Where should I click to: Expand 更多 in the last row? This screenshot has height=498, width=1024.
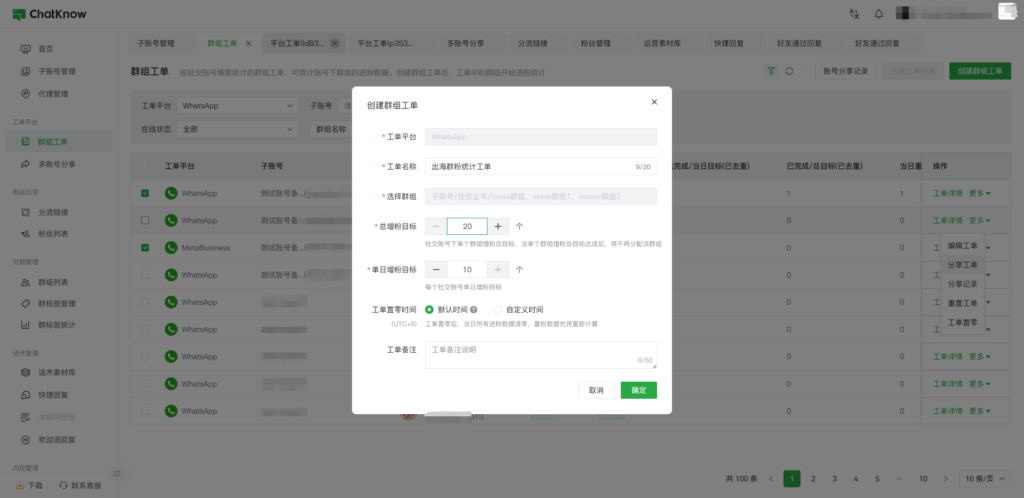point(980,411)
